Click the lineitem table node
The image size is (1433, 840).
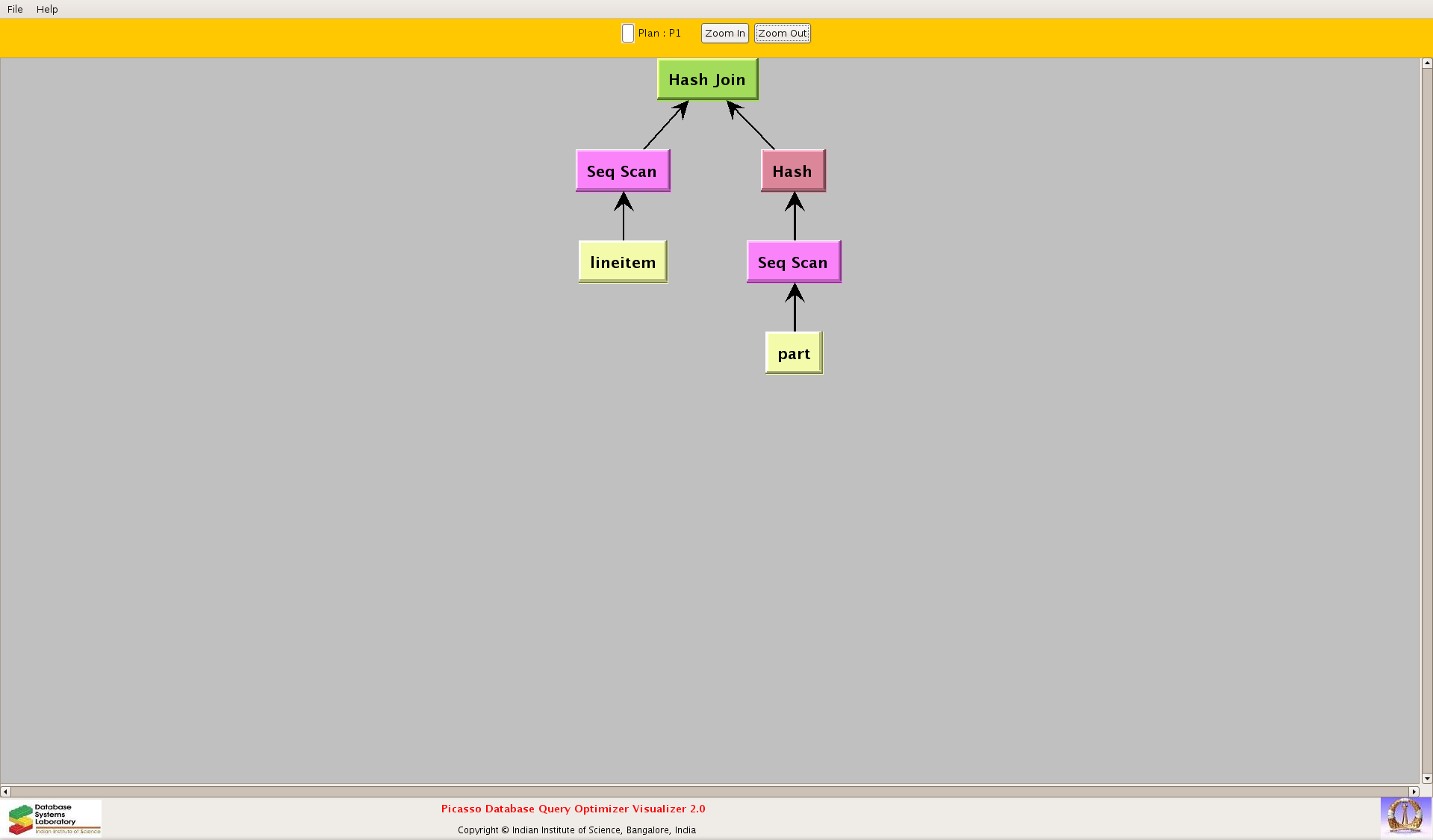623,262
